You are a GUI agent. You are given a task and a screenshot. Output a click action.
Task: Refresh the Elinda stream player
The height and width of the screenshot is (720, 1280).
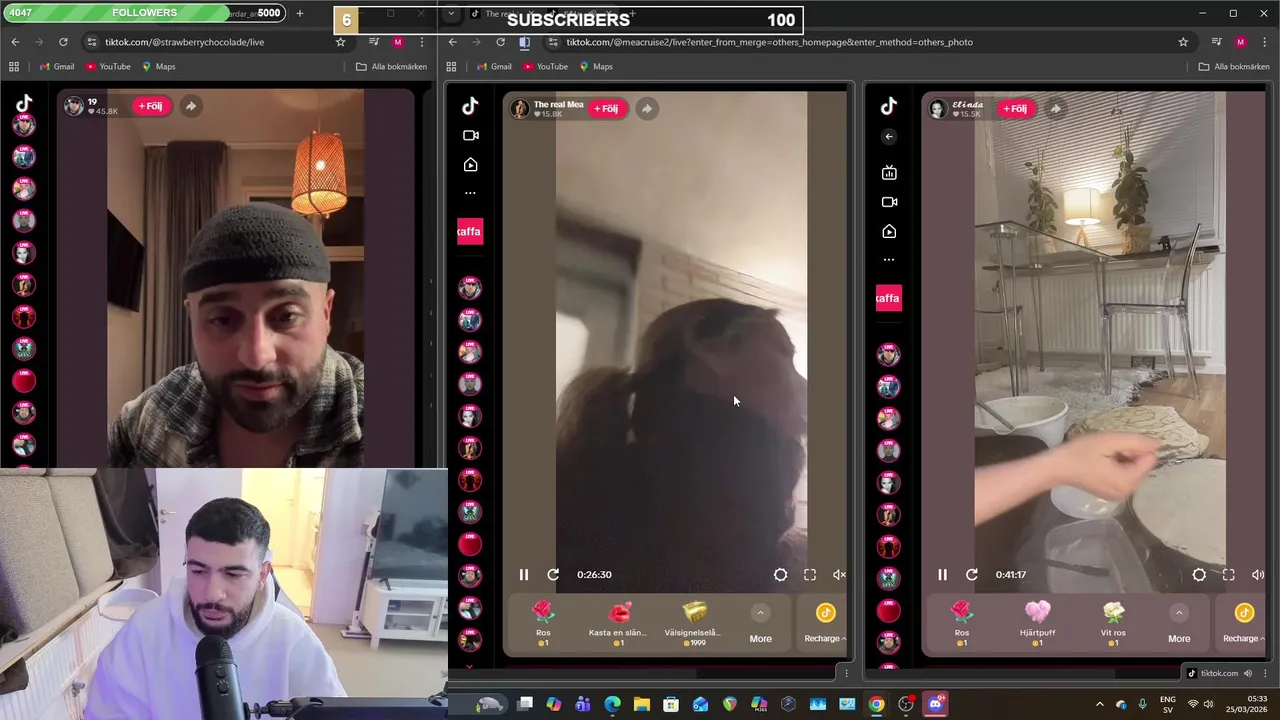972,575
